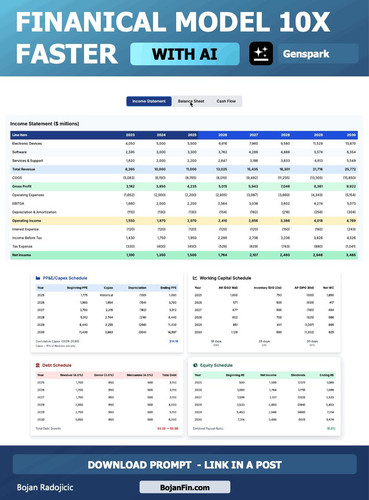369x500 pixels.
Task: Click the 'Line Item' column header
Action: 20,135
